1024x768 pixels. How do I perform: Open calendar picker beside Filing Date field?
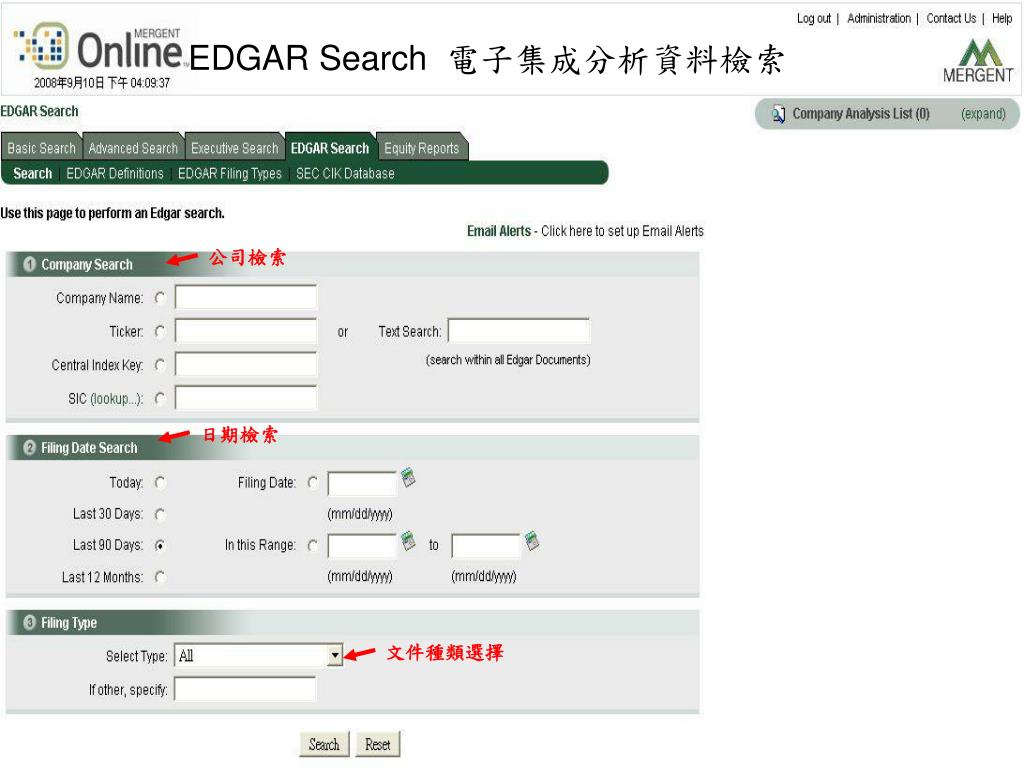pos(408,477)
